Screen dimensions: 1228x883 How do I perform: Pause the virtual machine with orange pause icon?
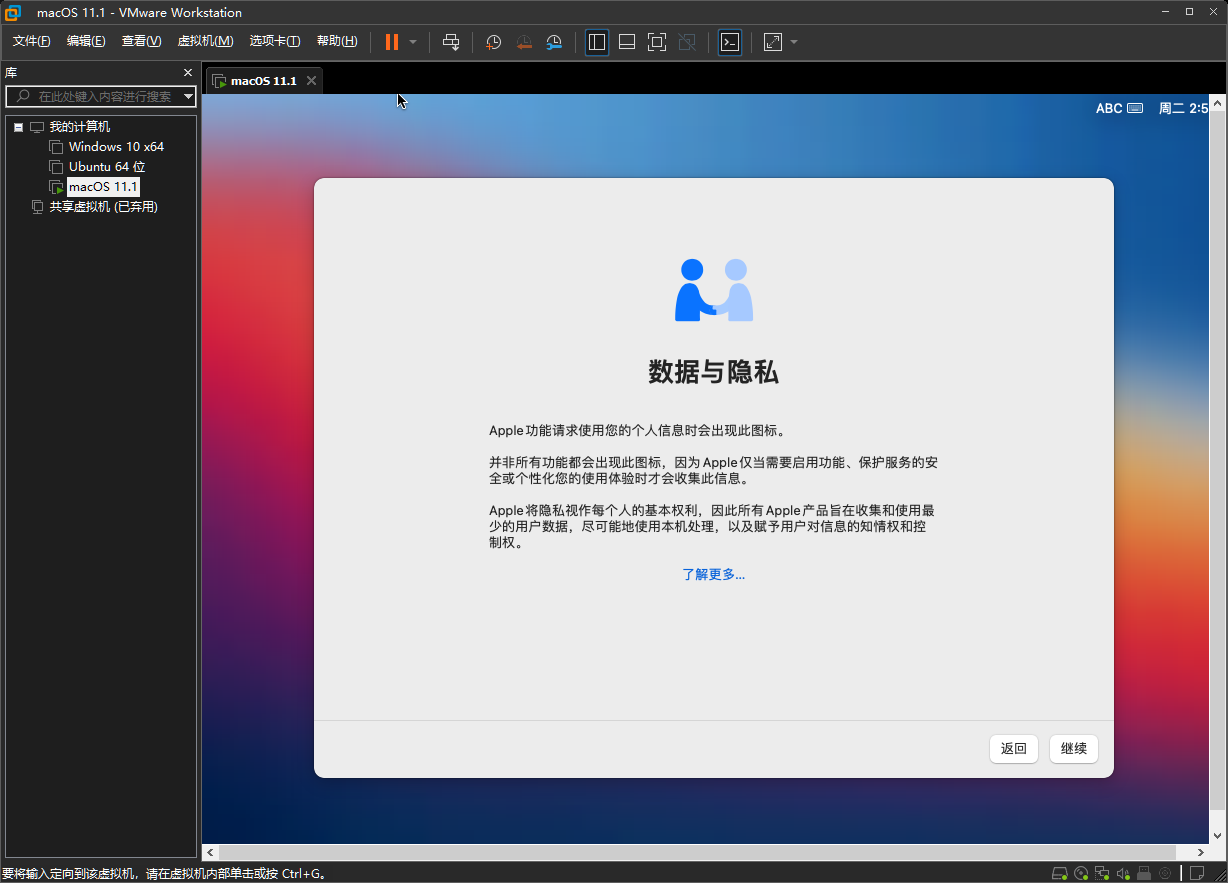coord(391,42)
